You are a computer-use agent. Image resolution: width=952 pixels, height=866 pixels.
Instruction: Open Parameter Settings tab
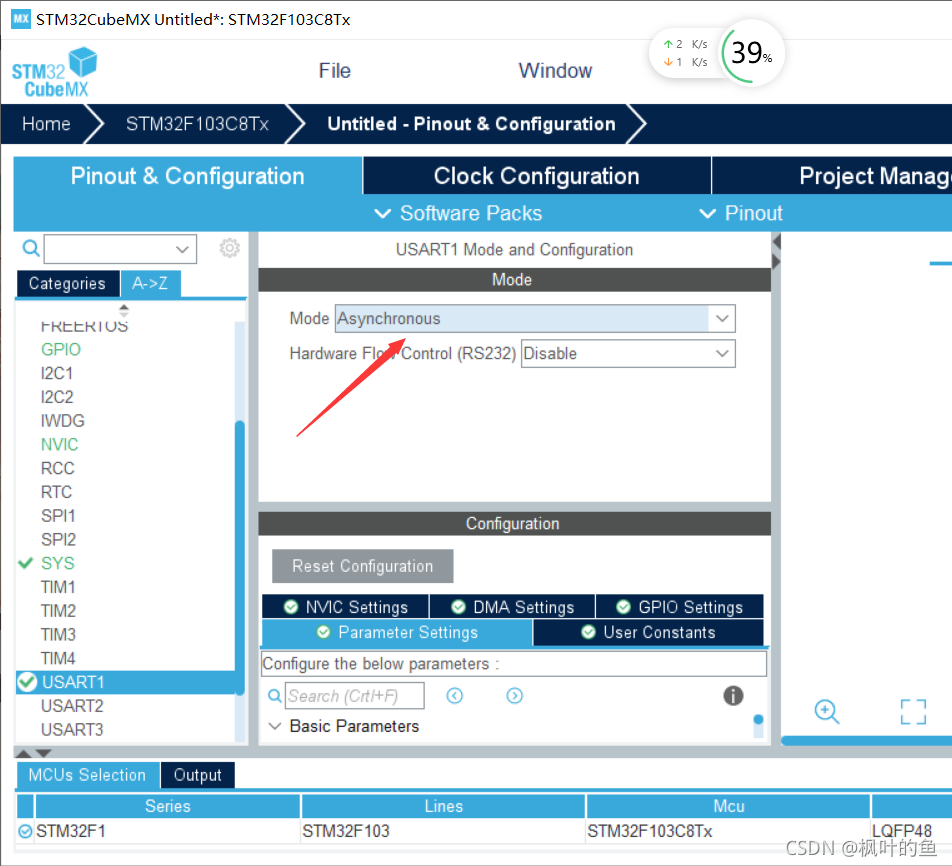tap(397, 632)
